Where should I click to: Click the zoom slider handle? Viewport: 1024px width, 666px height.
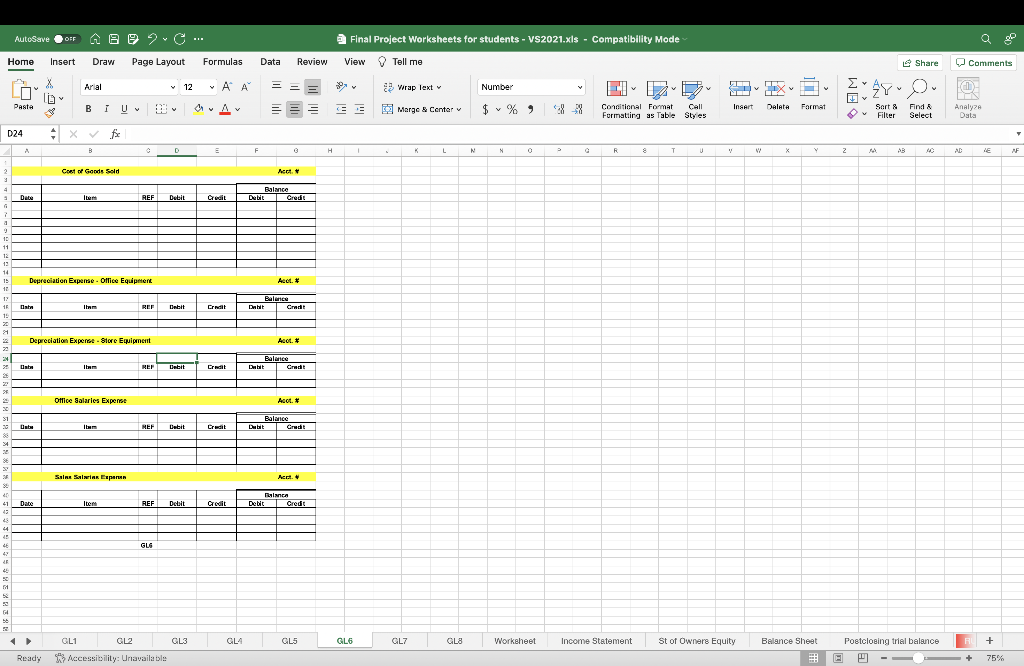[x=918, y=658]
